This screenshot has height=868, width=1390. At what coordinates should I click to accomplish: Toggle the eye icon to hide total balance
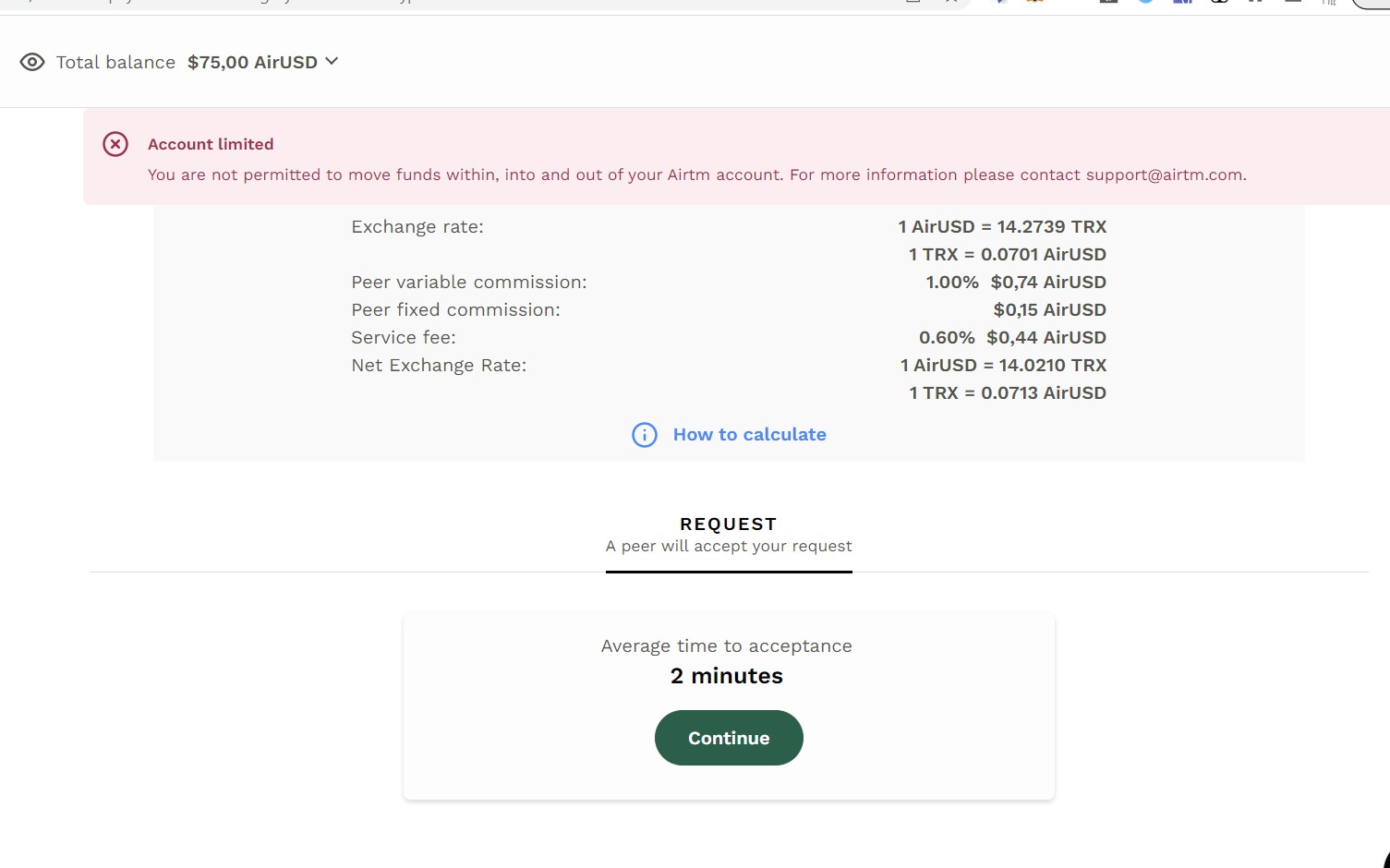32,62
